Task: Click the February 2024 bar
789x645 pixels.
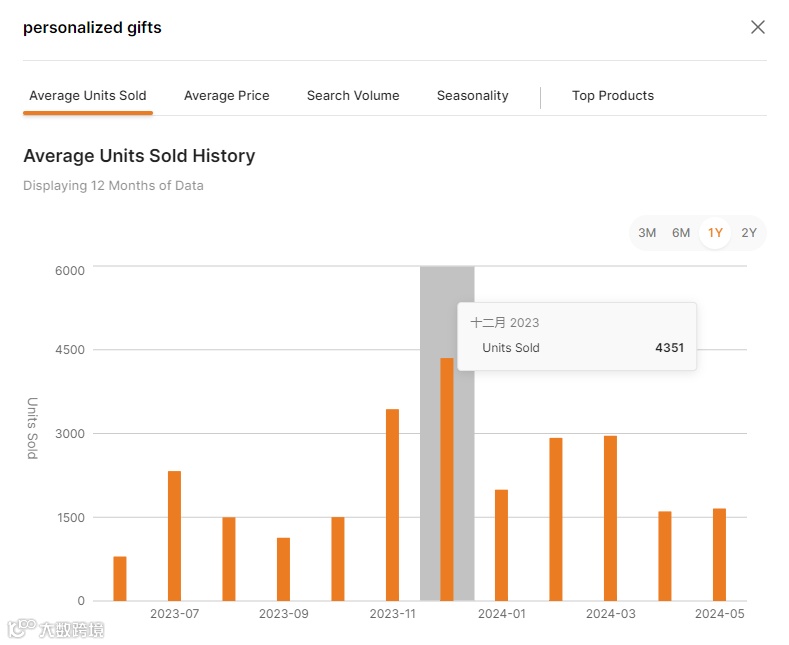Action: click(x=556, y=519)
